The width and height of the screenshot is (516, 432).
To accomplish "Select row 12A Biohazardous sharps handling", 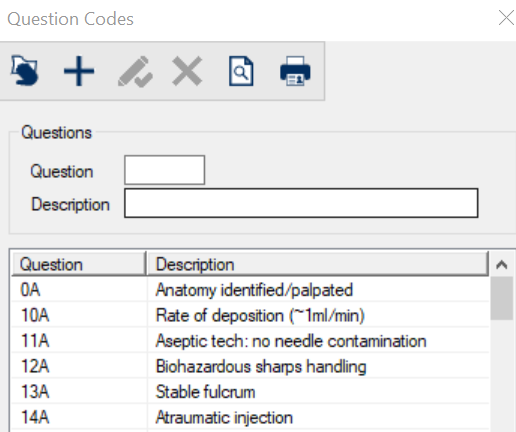I will 250,366.
